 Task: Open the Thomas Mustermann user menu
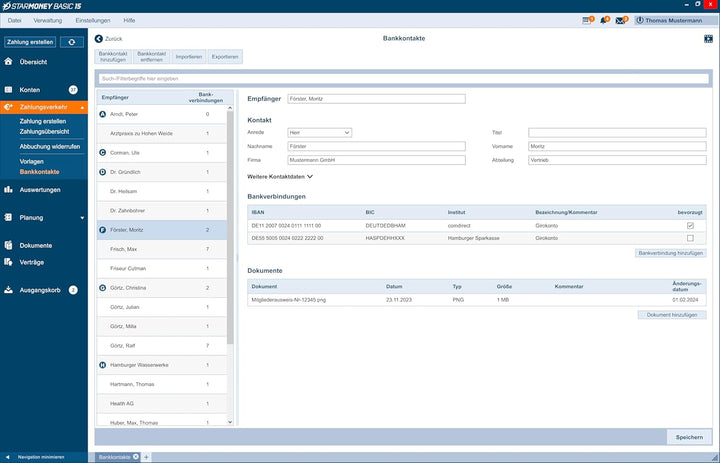click(x=674, y=21)
